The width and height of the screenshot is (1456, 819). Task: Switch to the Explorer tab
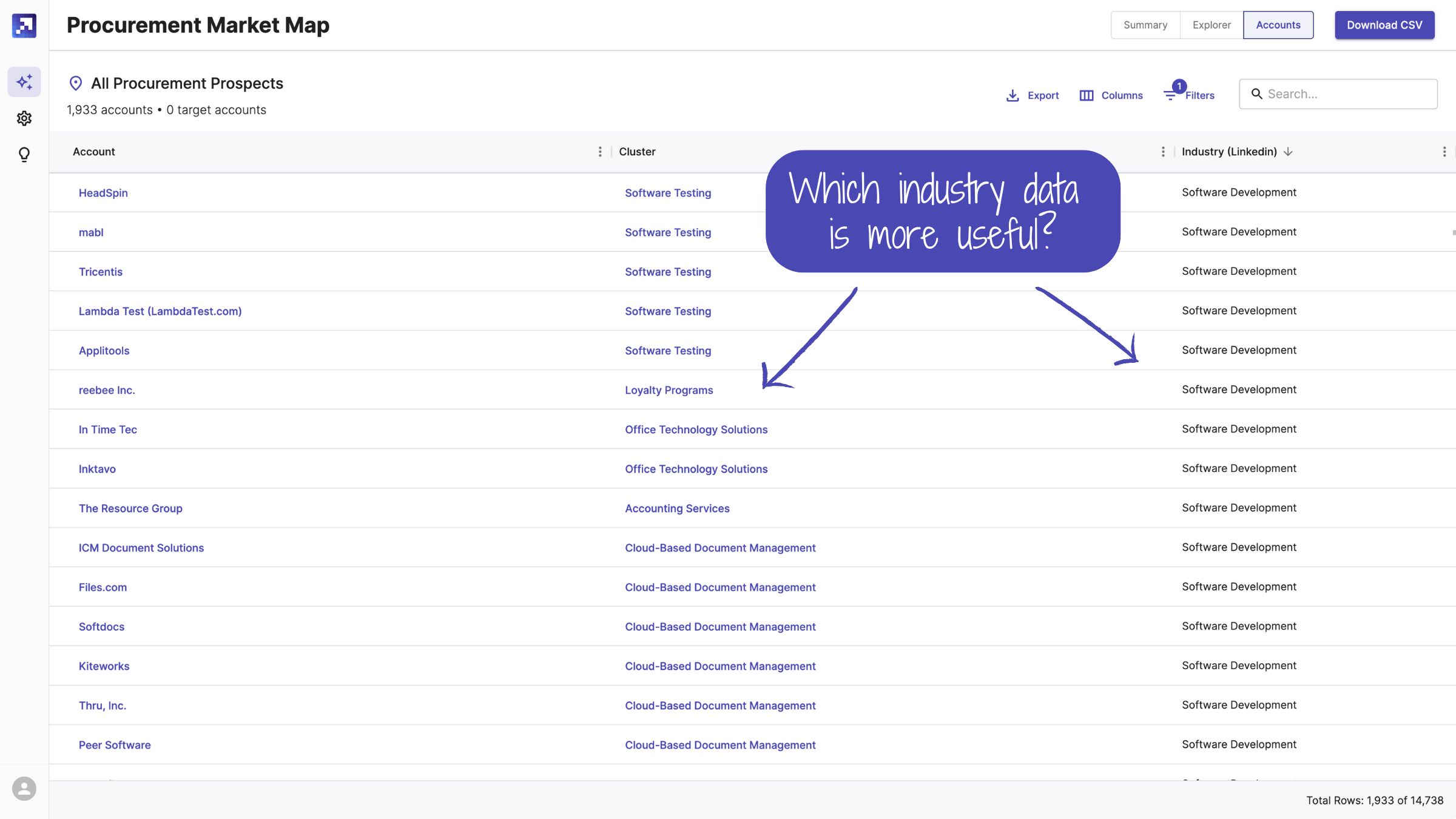pyautogui.click(x=1211, y=25)
